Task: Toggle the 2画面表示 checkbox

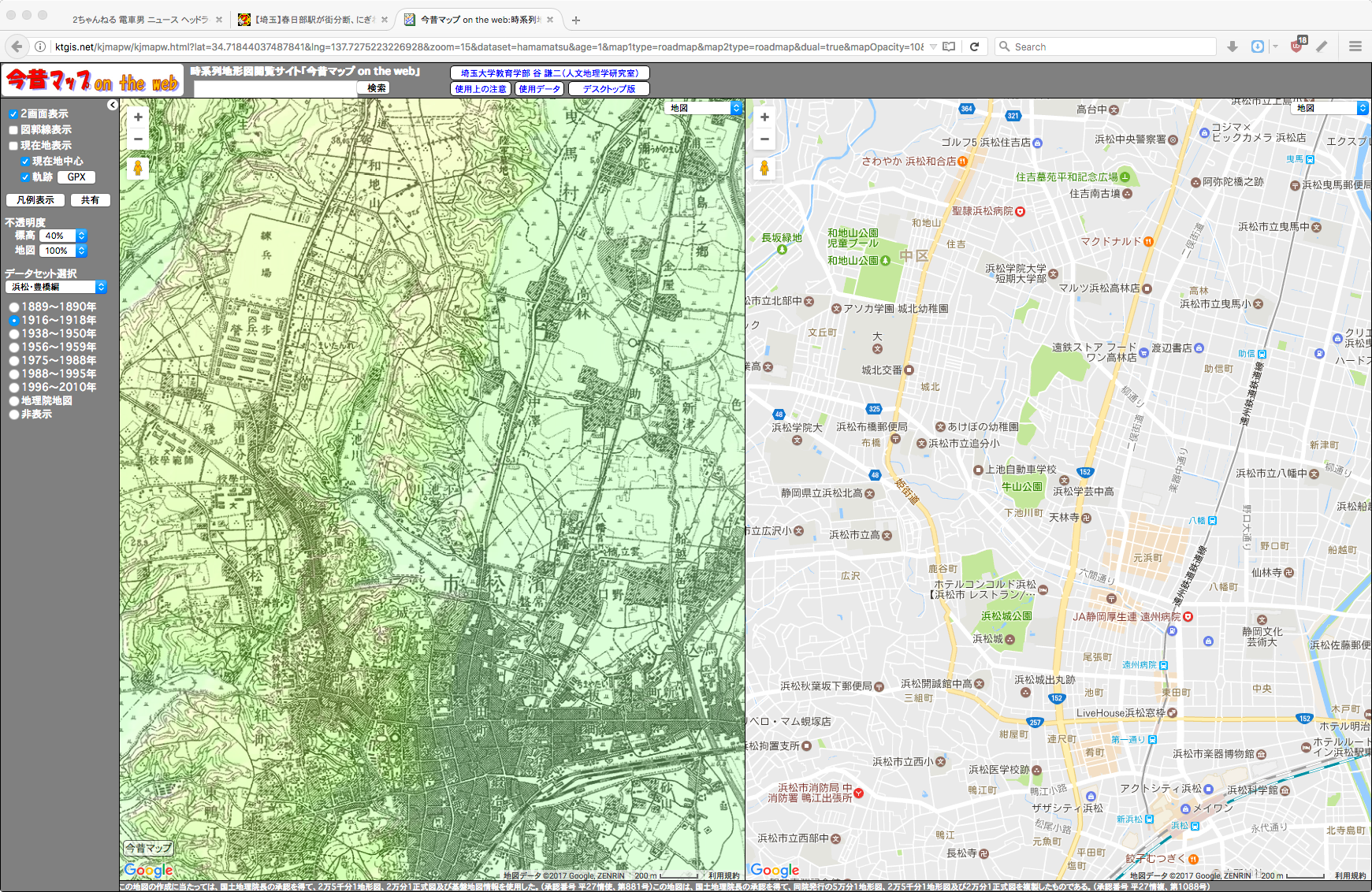Action: 13,114
